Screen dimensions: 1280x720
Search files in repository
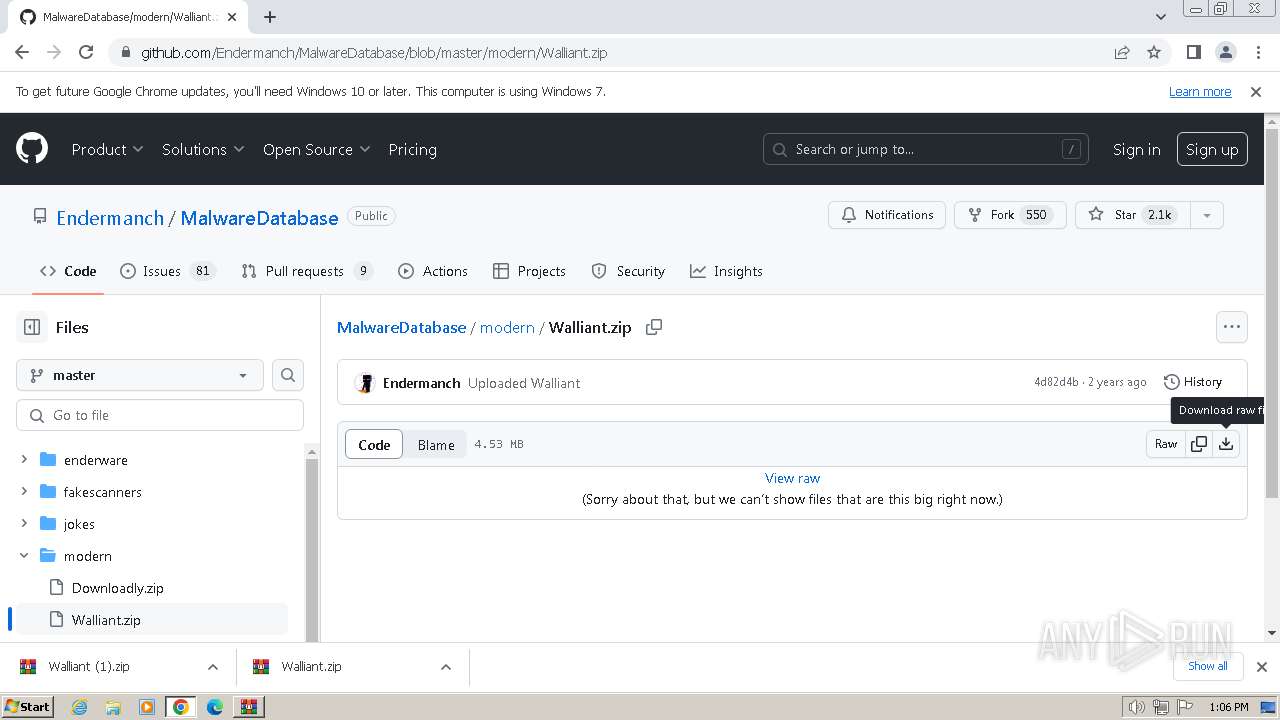288,375
